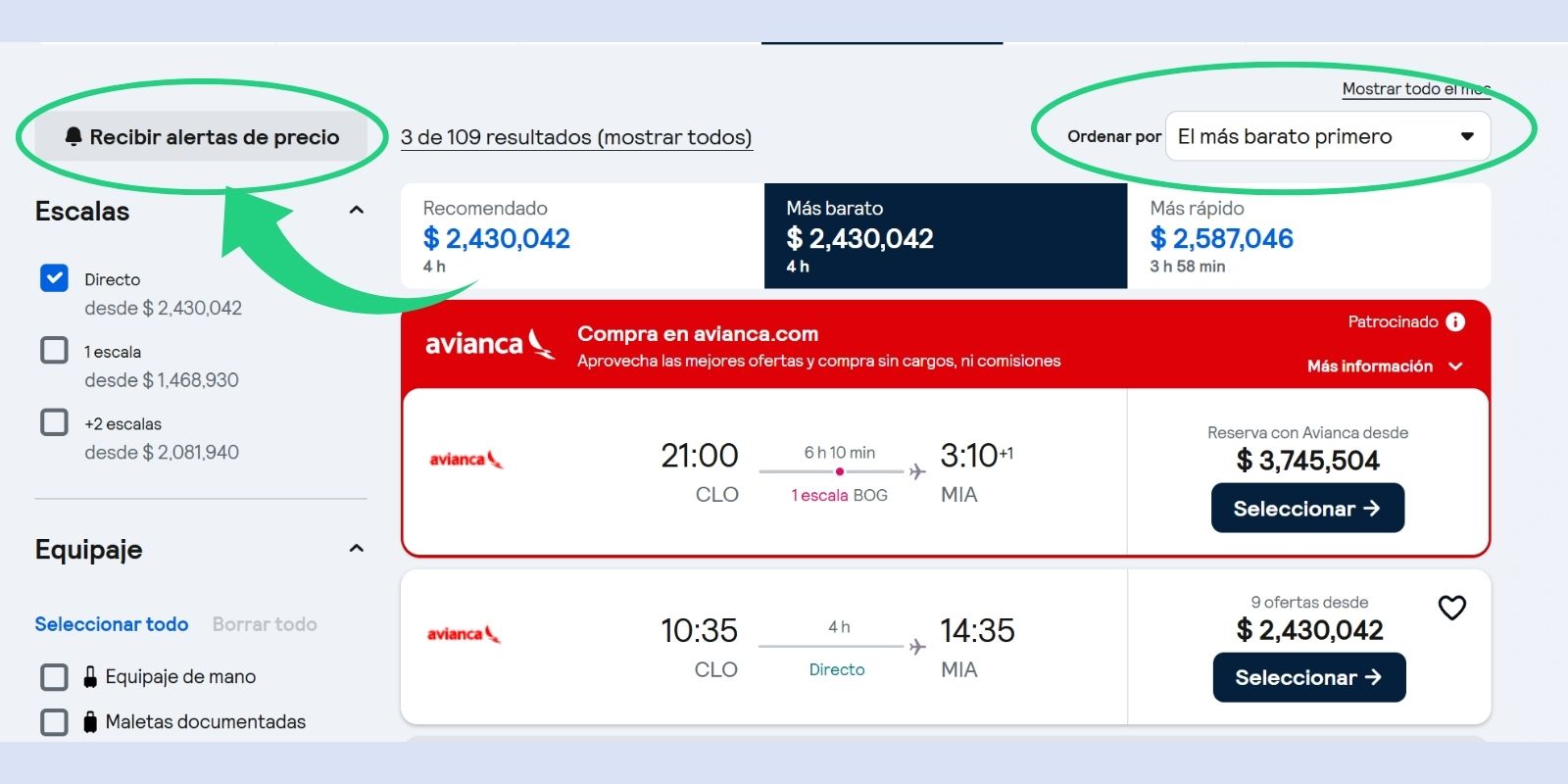Select the Más rápido tab
Viewport: 1568px width, 784px height.
[1309, 235]
